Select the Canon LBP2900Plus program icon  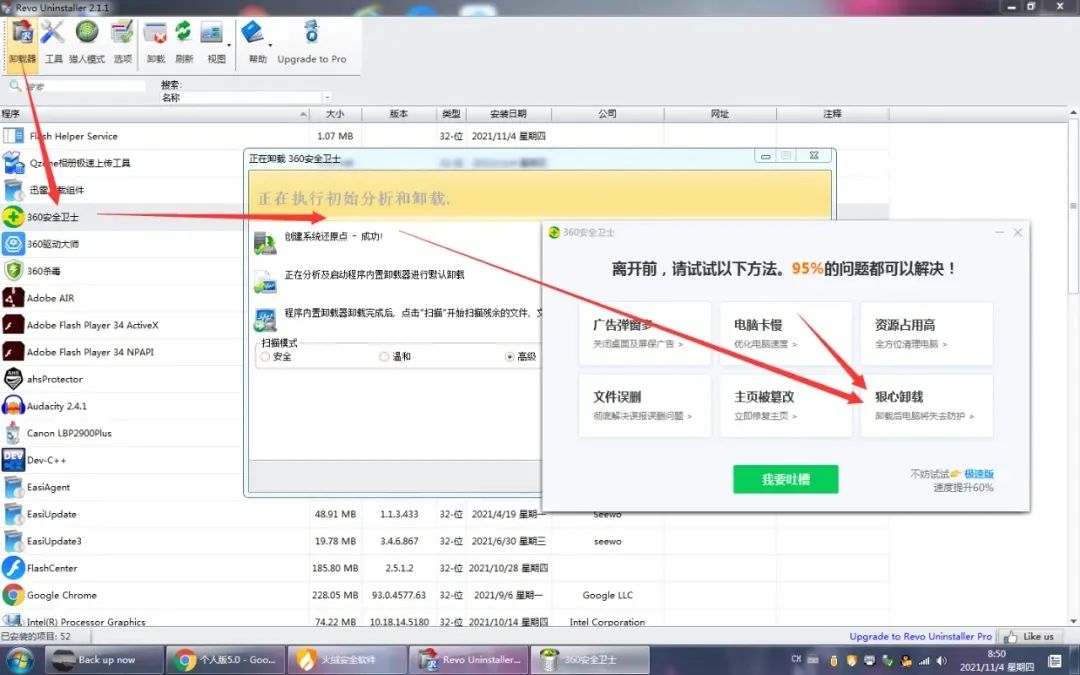[x=13, y=433]
